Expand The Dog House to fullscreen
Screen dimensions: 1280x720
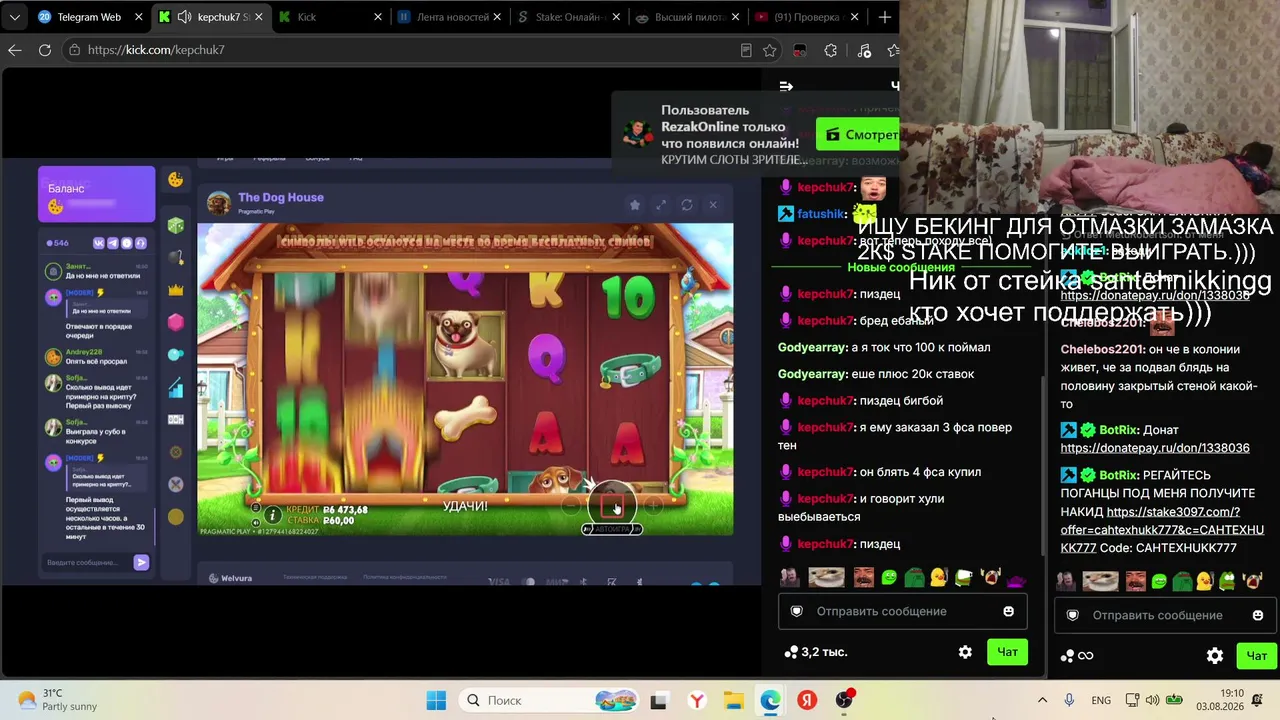pyautogui.click(x=661, y=204)
